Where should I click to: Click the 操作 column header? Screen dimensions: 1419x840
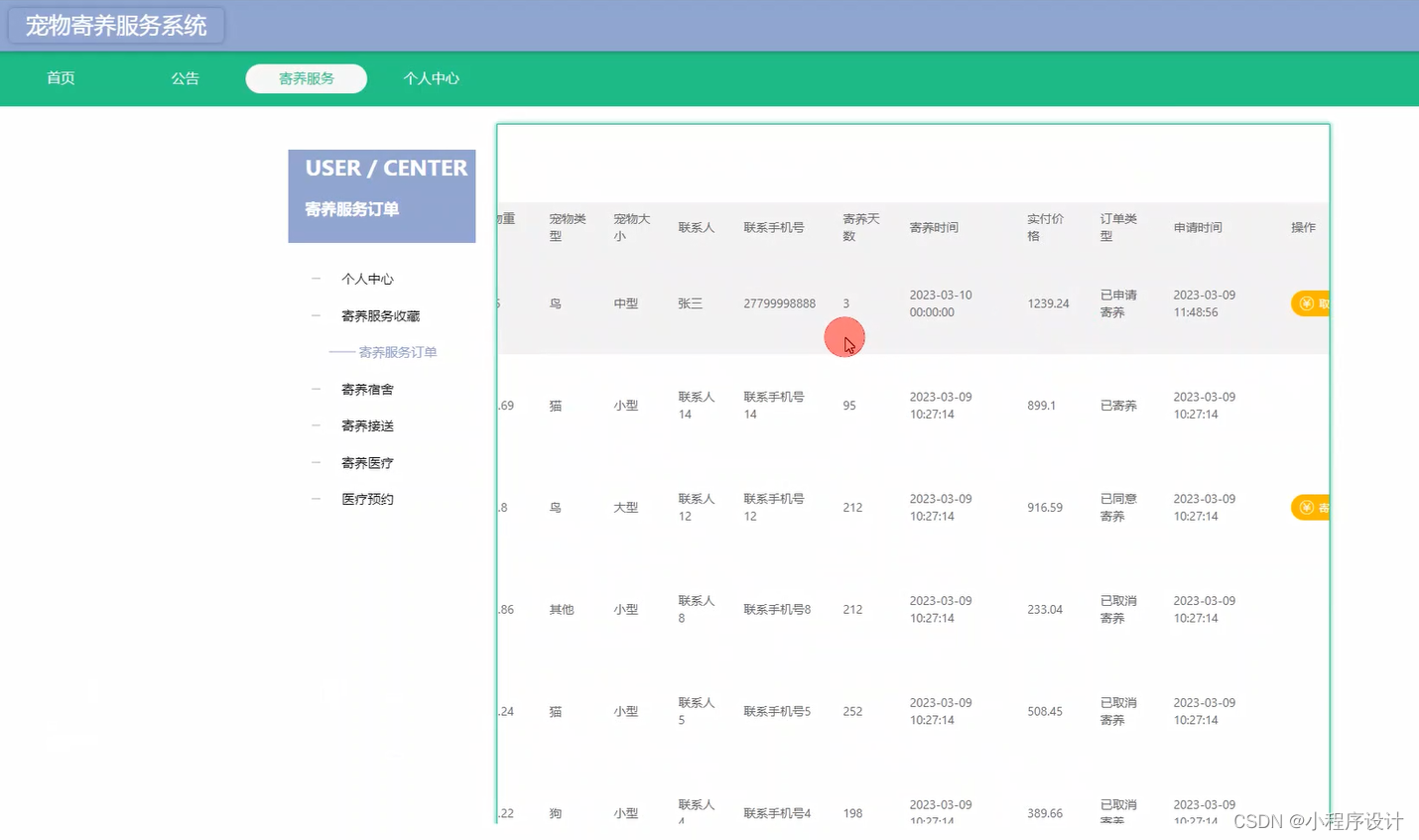[x=1303, y=227]
